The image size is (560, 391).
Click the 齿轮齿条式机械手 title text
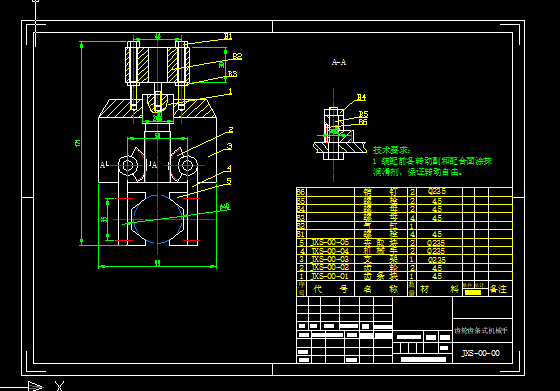(481, 331)
